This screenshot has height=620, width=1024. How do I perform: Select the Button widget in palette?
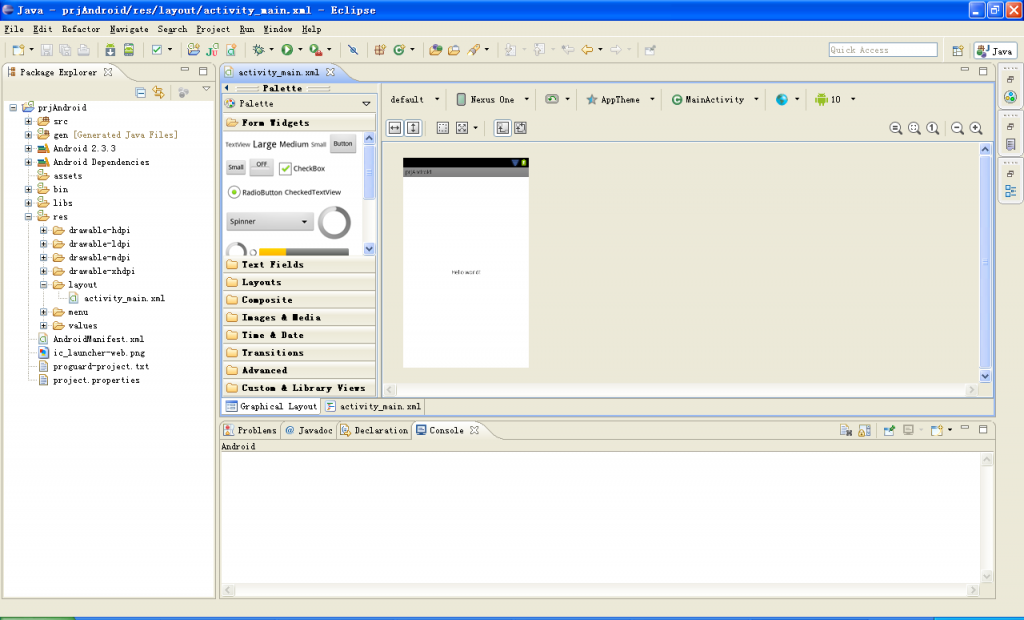coord(343,144)
